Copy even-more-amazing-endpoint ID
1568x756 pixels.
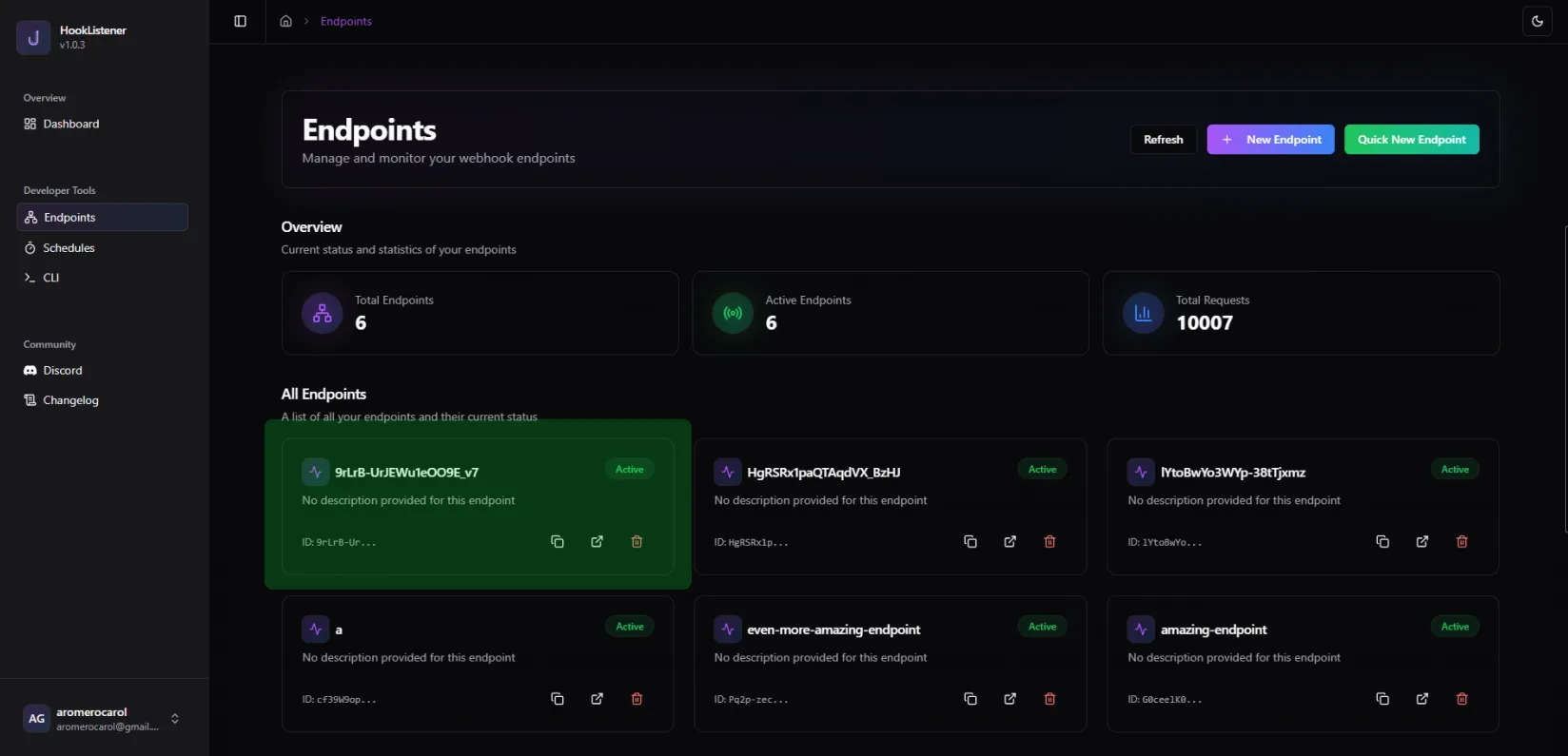point(970,699)
